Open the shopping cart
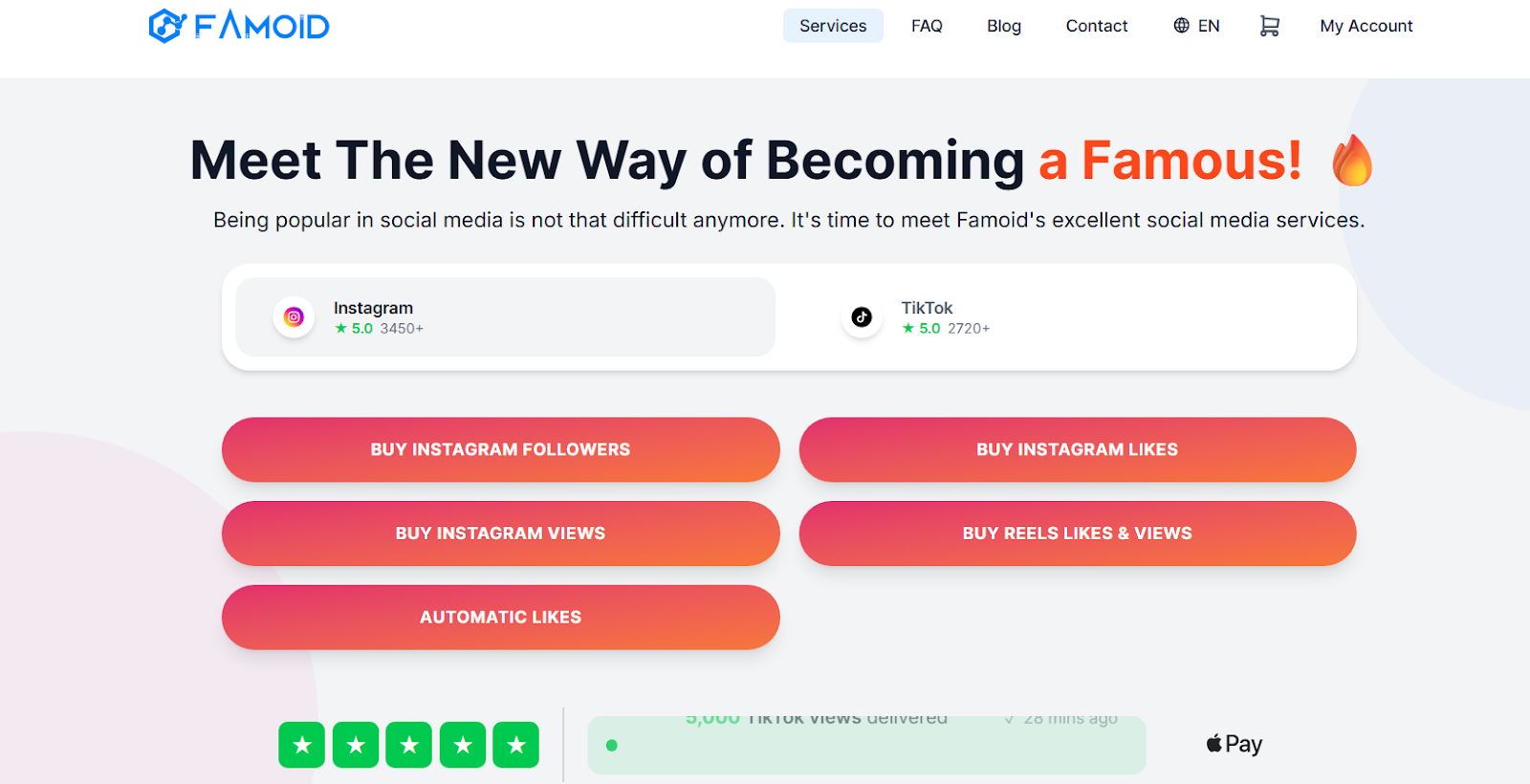This screenshot has width=1530, height=784. click(x=1269, y=26)
